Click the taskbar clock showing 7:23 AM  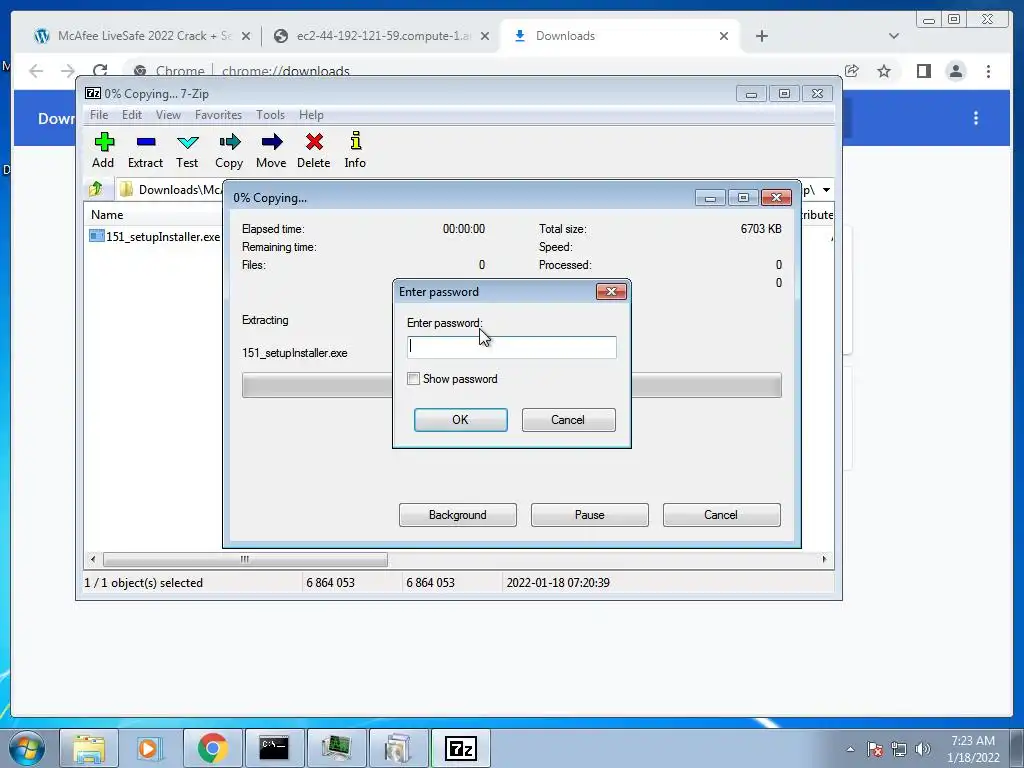pos(973,749)
